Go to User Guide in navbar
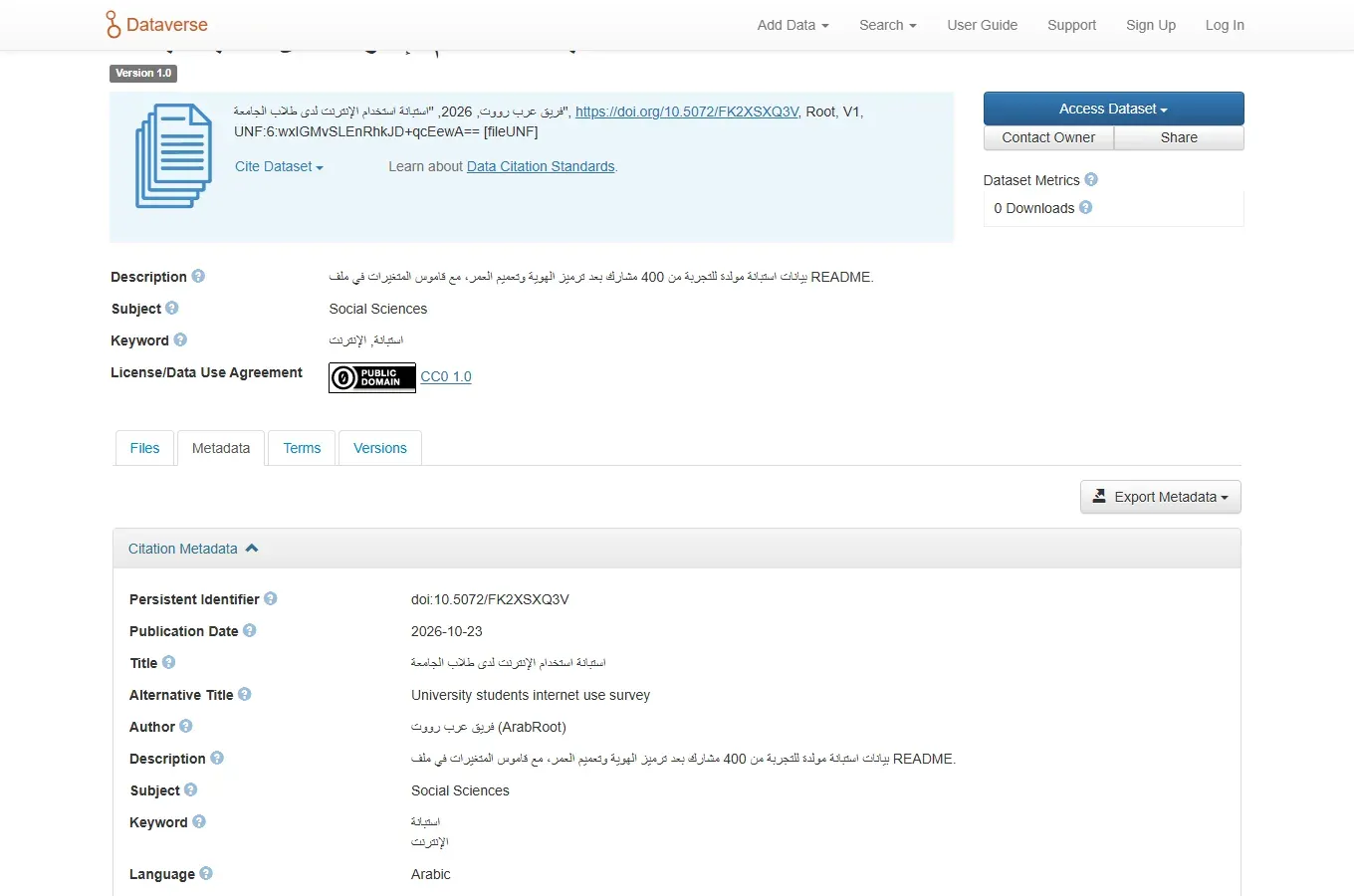 [x=983, y=25]
